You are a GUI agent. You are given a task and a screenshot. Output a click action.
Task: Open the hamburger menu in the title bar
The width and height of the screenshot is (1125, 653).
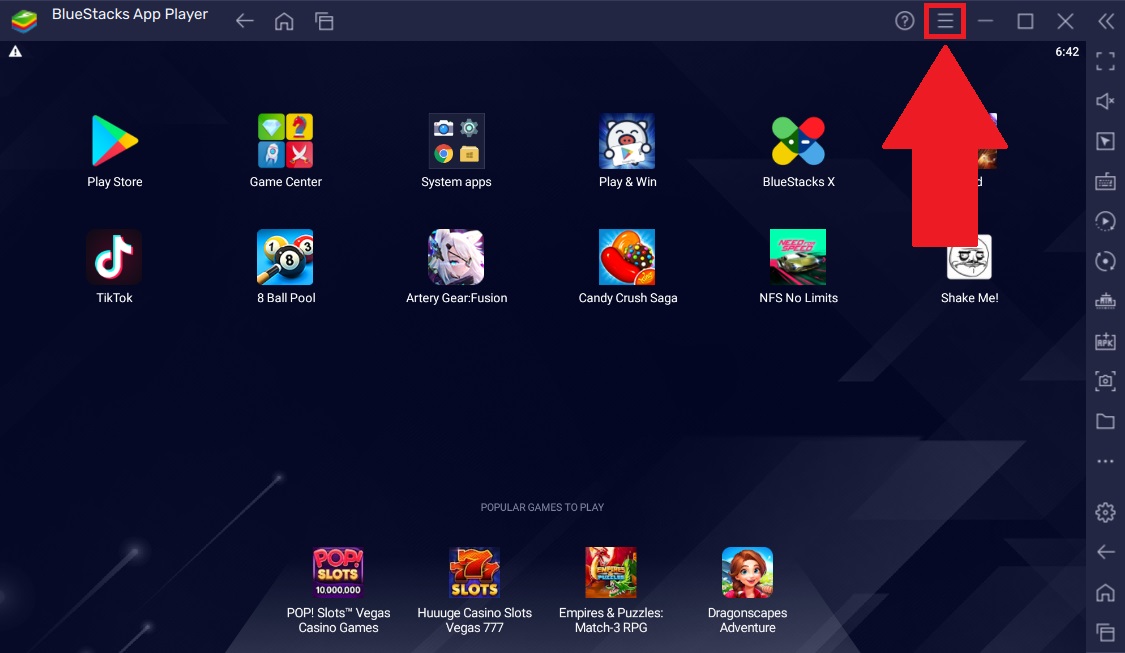(944, 20)
